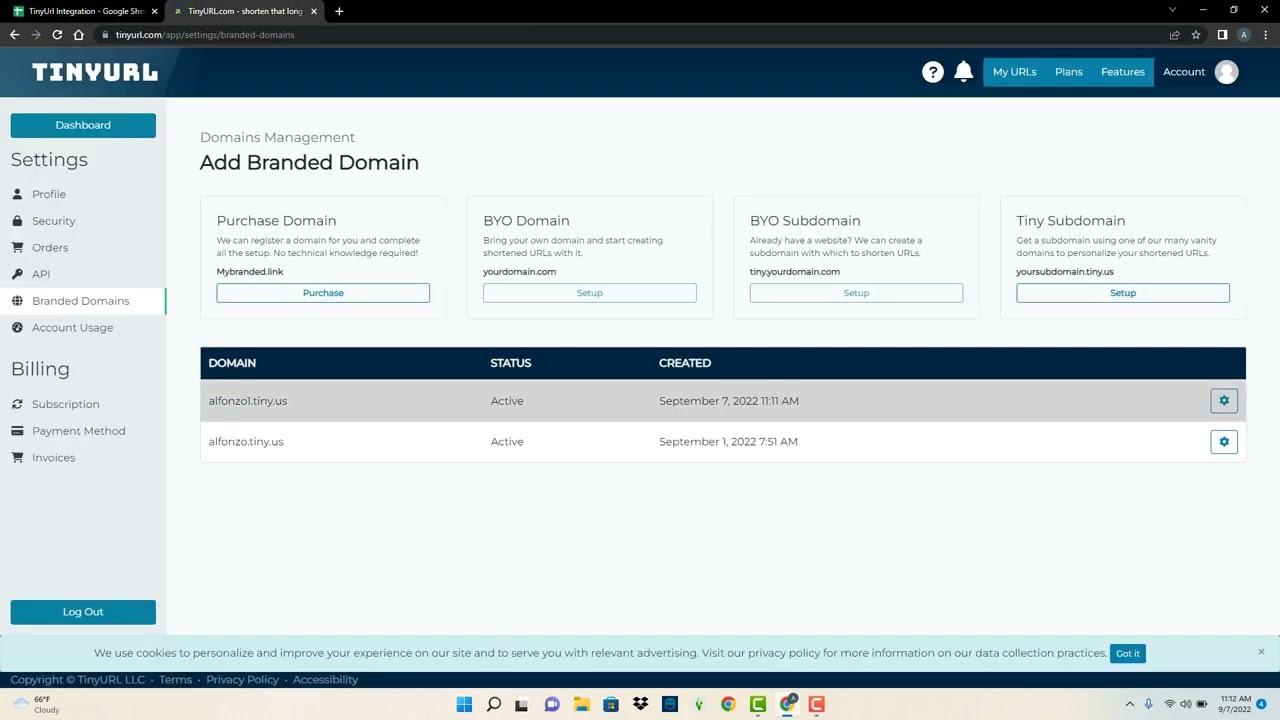Click the browser address bar
Screen dimensions: 1280x720
click(630, 35)
